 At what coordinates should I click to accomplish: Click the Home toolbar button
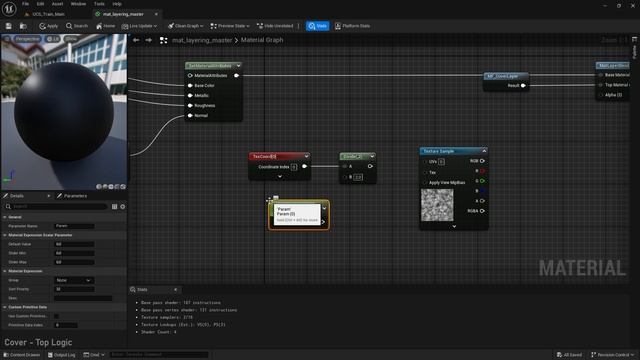[105, 26]
